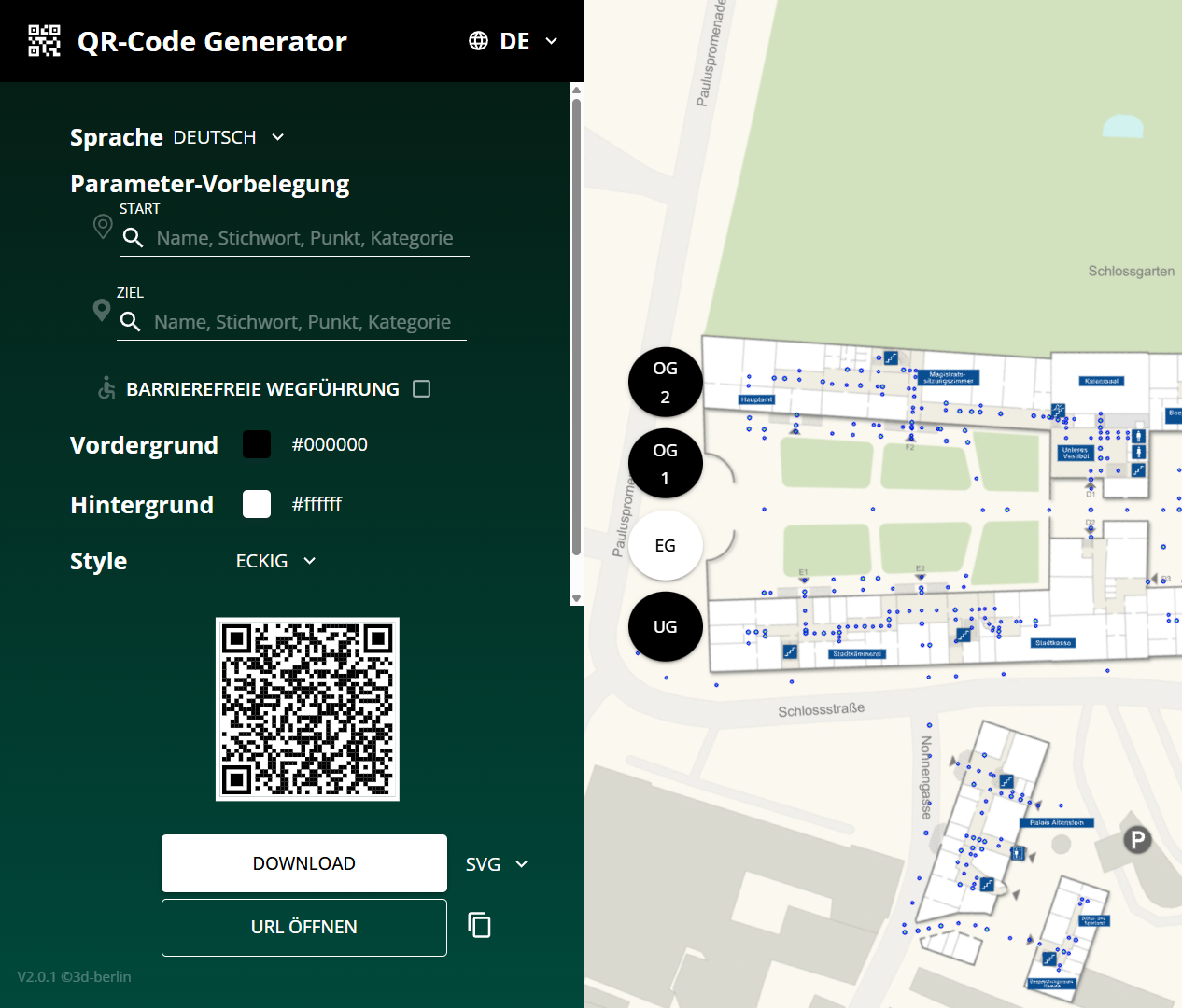The height and width of the screenshot is (1008, 1182).
Task: Click the START location pin icon
Action: (103, 227)
